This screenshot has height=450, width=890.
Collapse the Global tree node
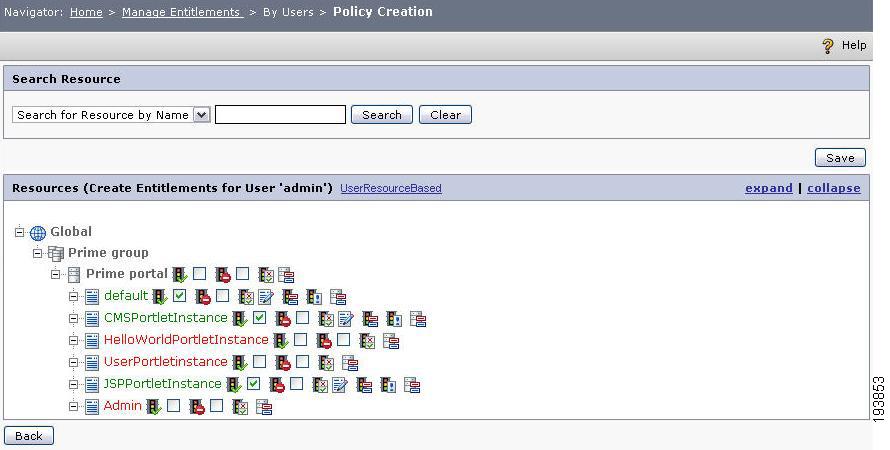19,232
